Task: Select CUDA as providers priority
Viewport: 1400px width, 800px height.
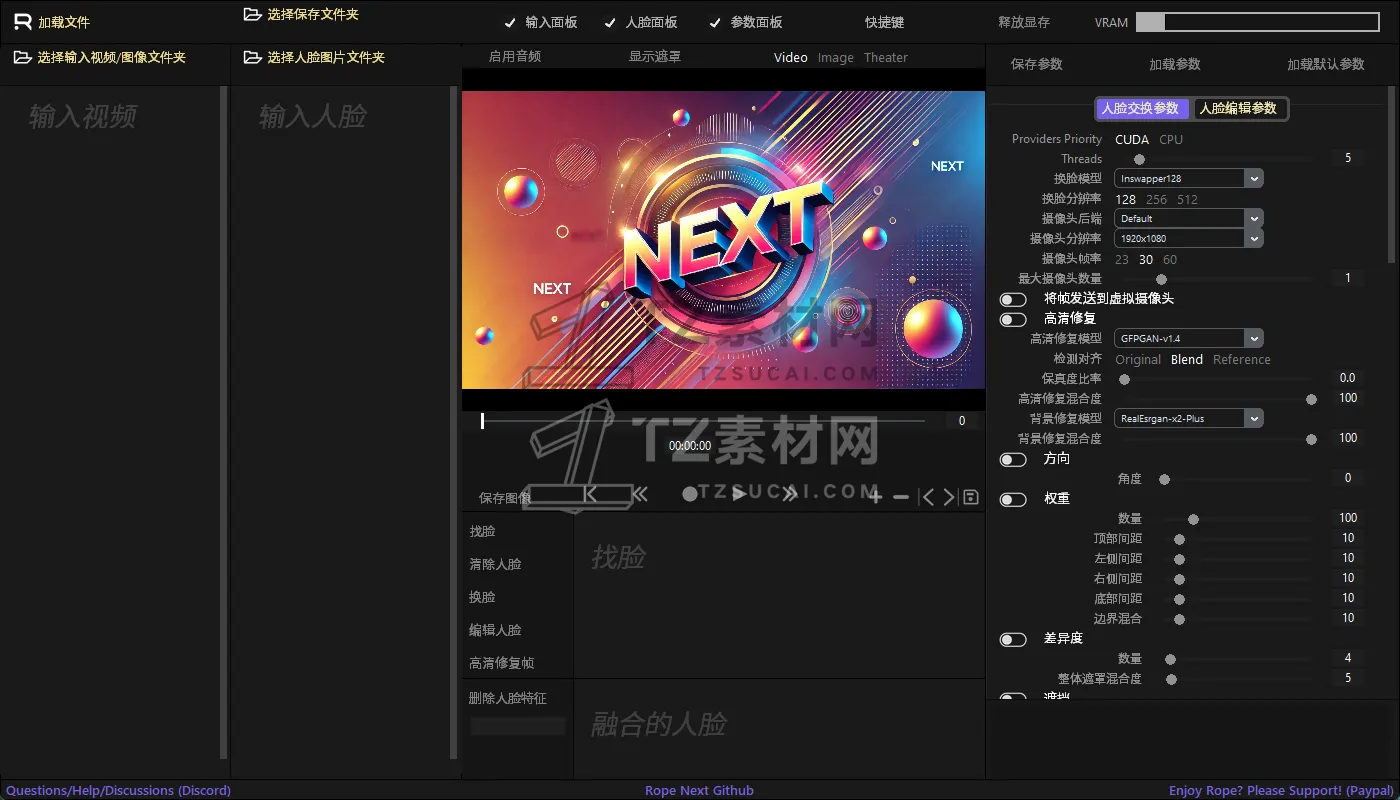Action: click(x=1132, y=140)
